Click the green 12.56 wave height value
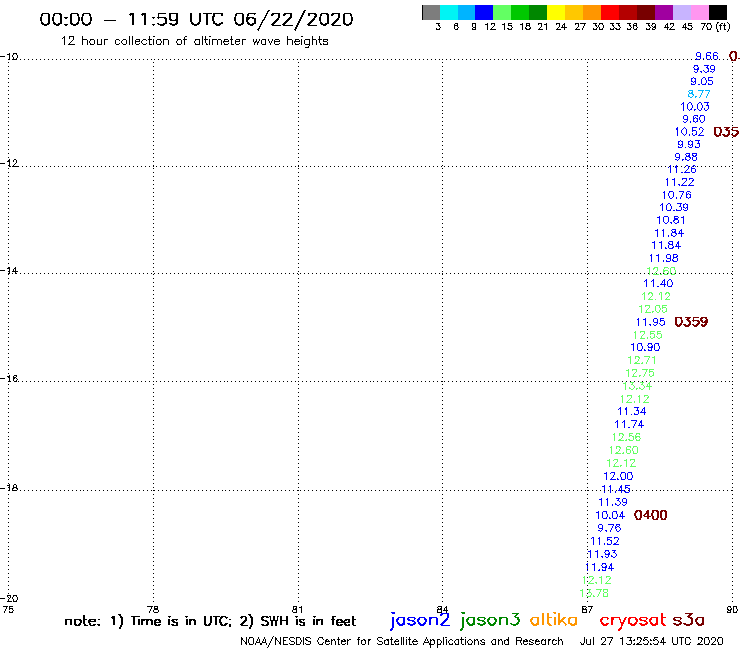The height and width of the screenshot is (650, 740). point(626,437)
